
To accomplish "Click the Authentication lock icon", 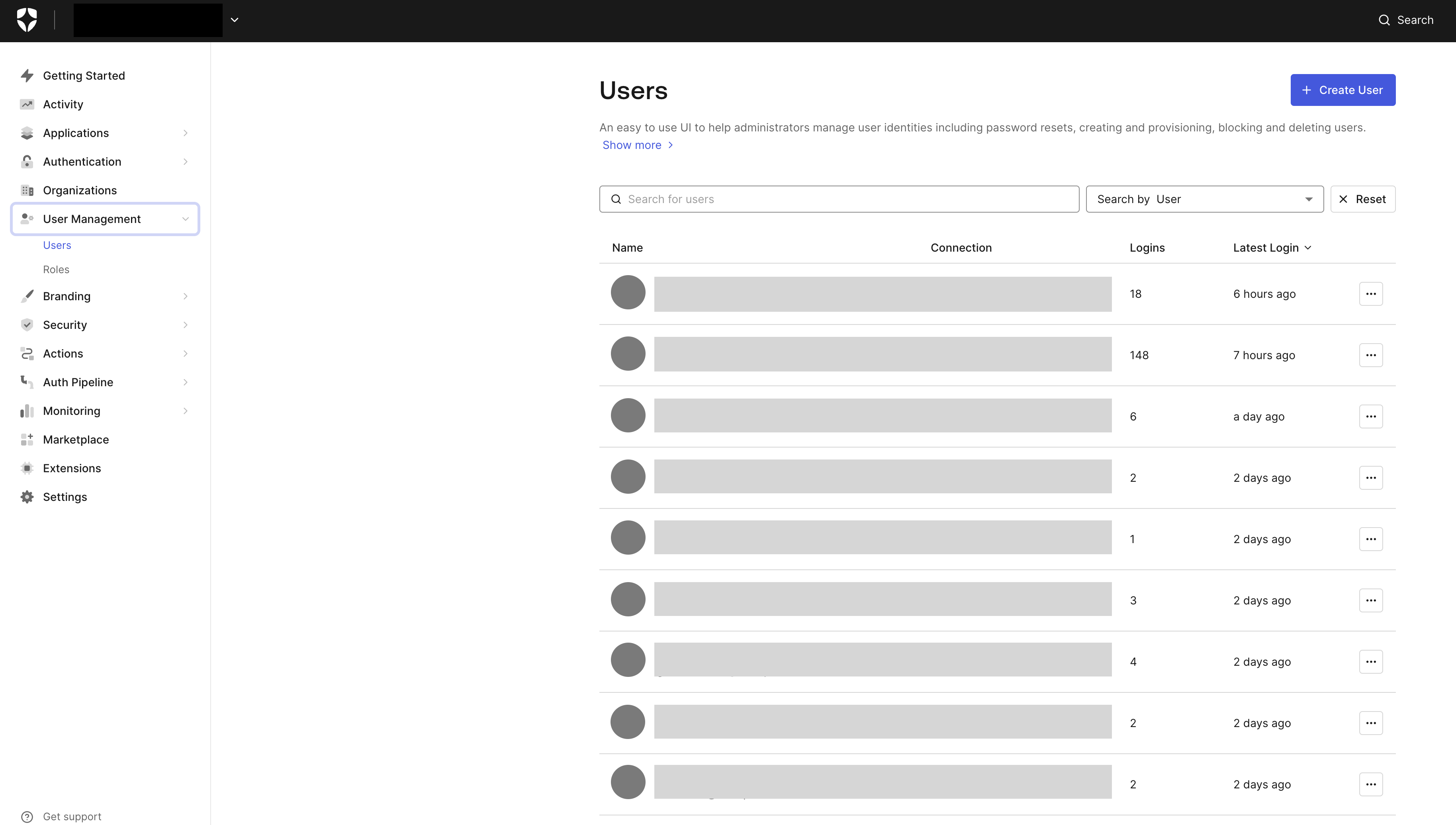I will [x=27, y=162].
